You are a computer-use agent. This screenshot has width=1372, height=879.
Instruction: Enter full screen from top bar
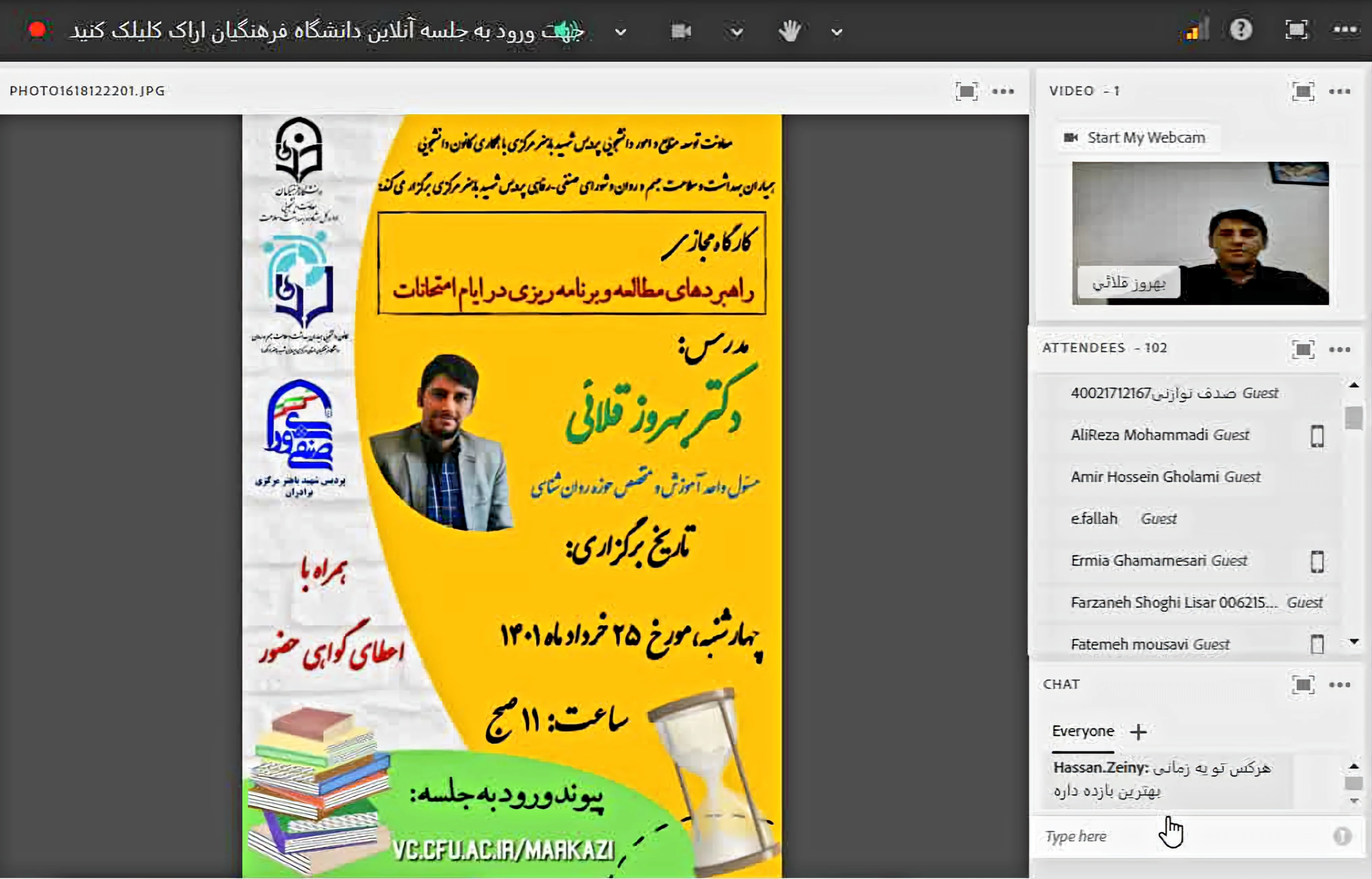pos(1296,30)
